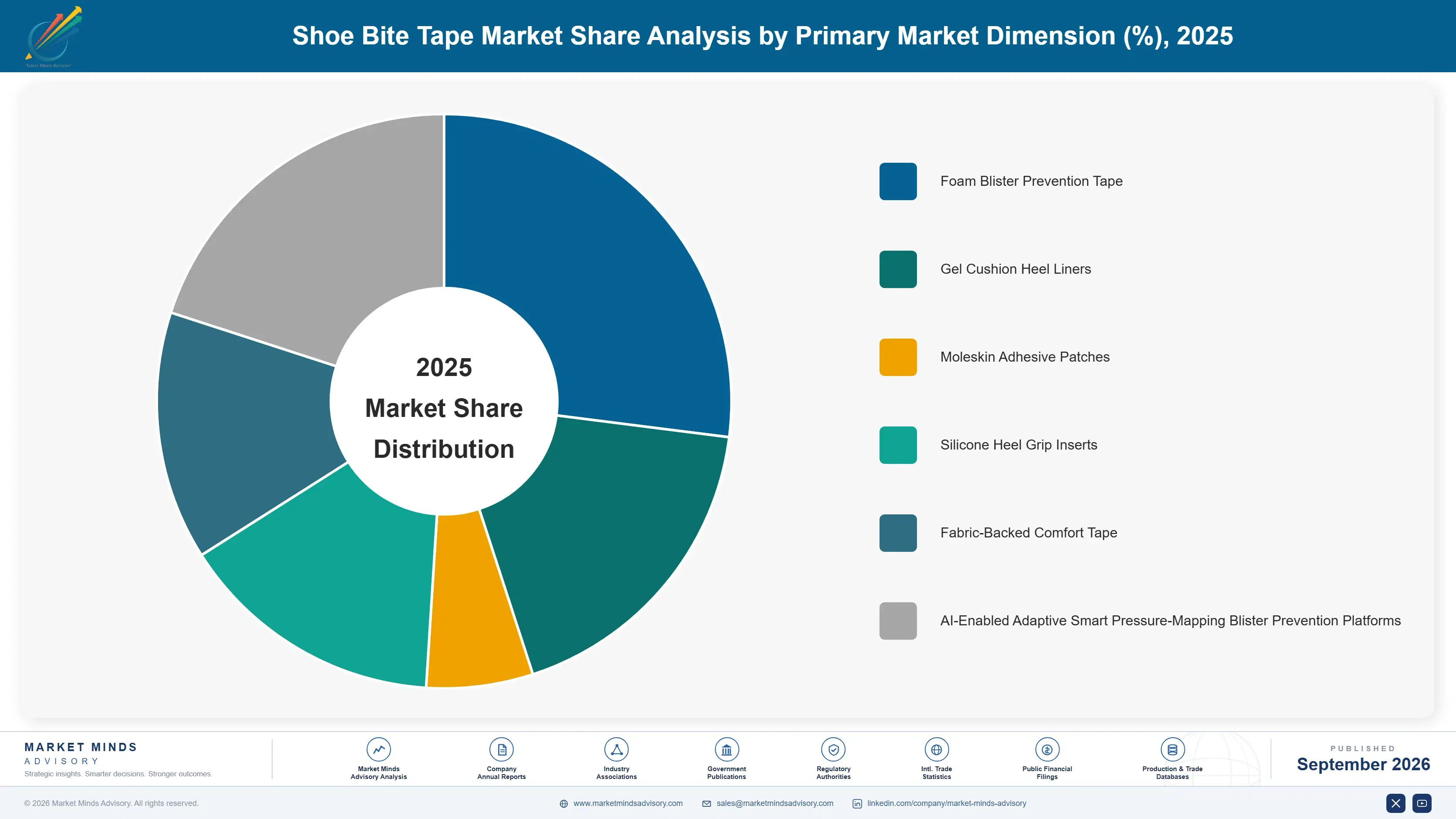This screenshot has height=819, width=1456.
Task: Click the Government Publications building icon
Action: tap(726, 749)
